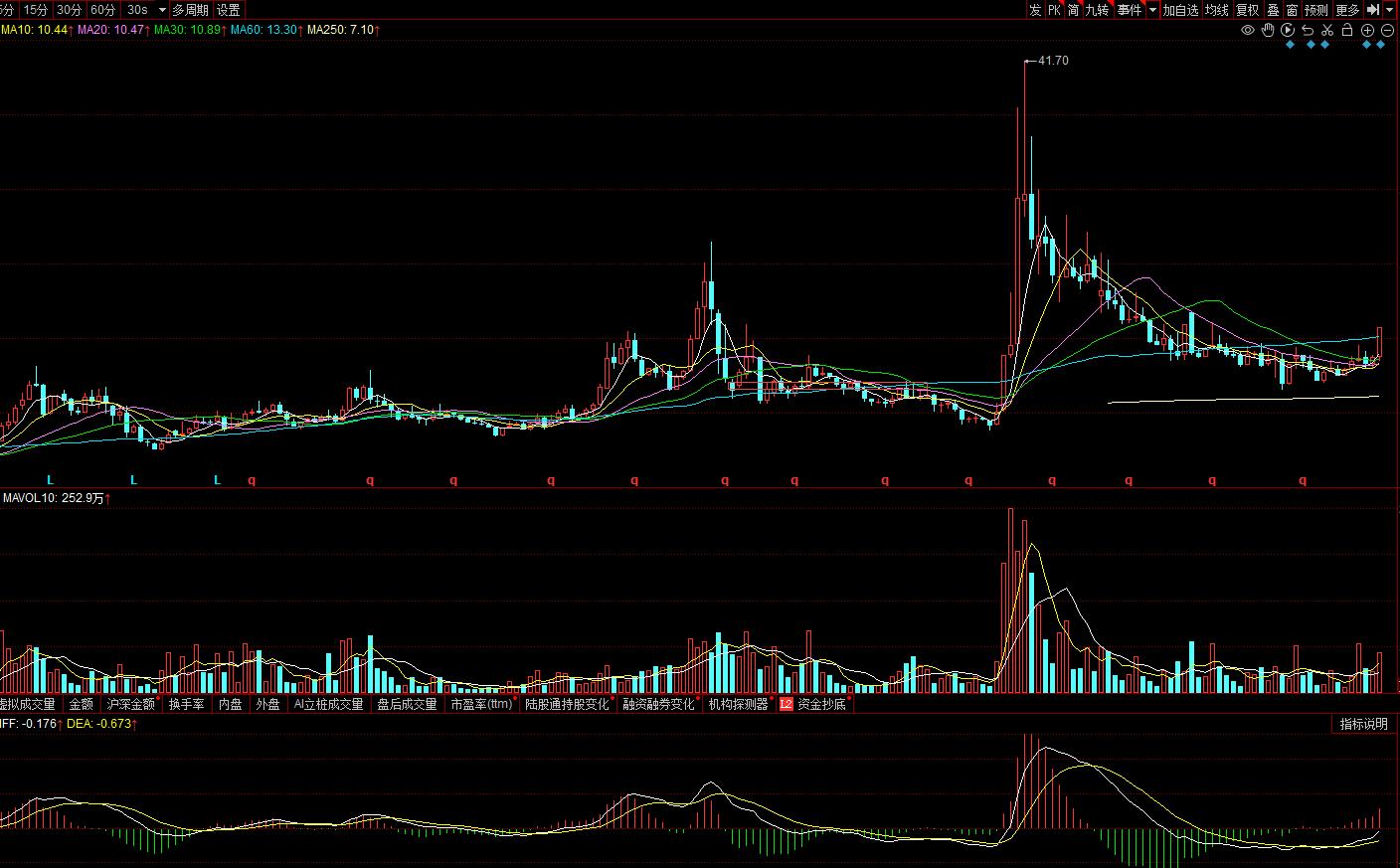Click the circular playback replay icon
1400x868 pixels.
coord(1288,30)
